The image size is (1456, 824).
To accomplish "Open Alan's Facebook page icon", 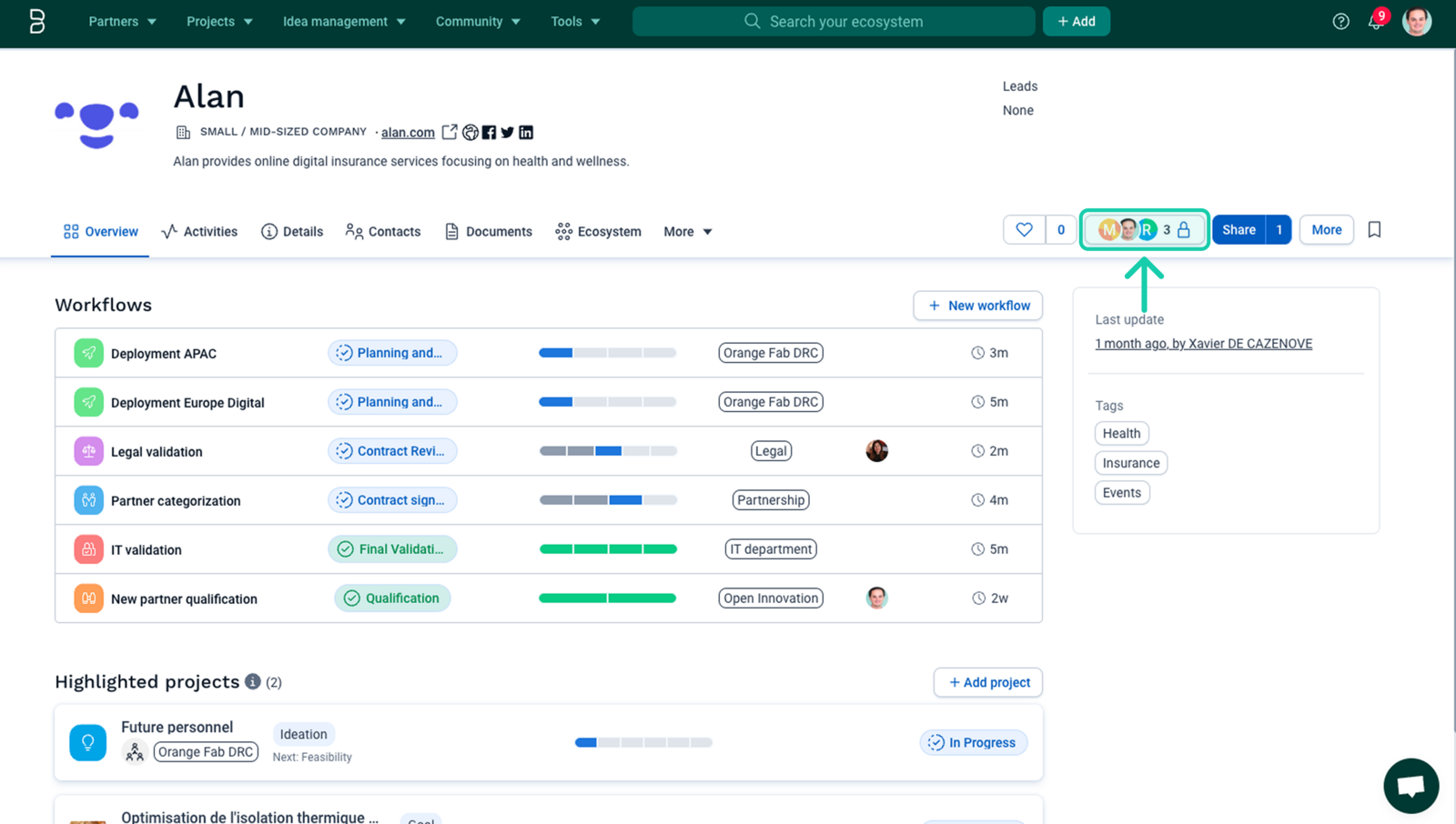I will click(489, 132).
